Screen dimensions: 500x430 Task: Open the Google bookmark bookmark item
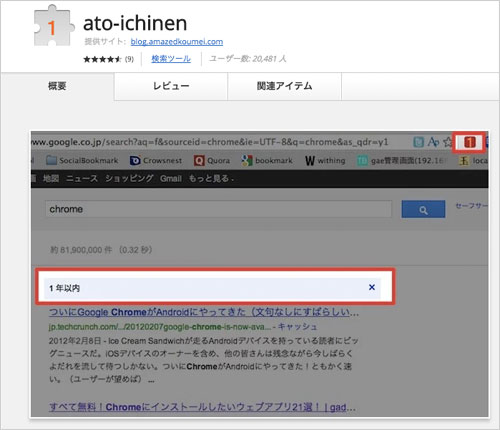tap(267, 161)
